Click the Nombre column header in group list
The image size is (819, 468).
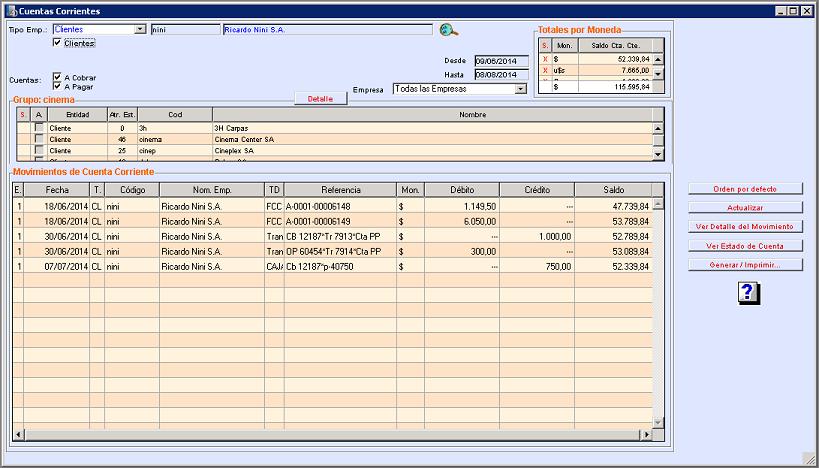point(432,114)
